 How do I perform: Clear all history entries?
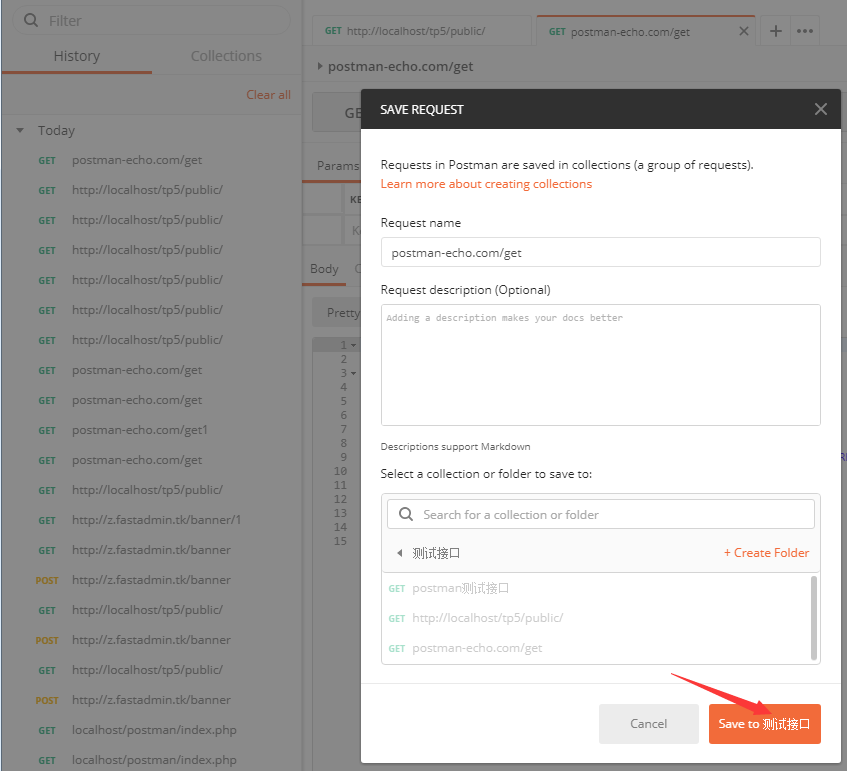(268, 95)
